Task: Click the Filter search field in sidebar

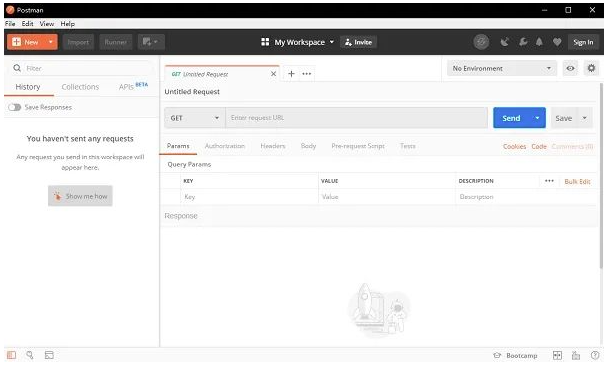Action: 81,68
